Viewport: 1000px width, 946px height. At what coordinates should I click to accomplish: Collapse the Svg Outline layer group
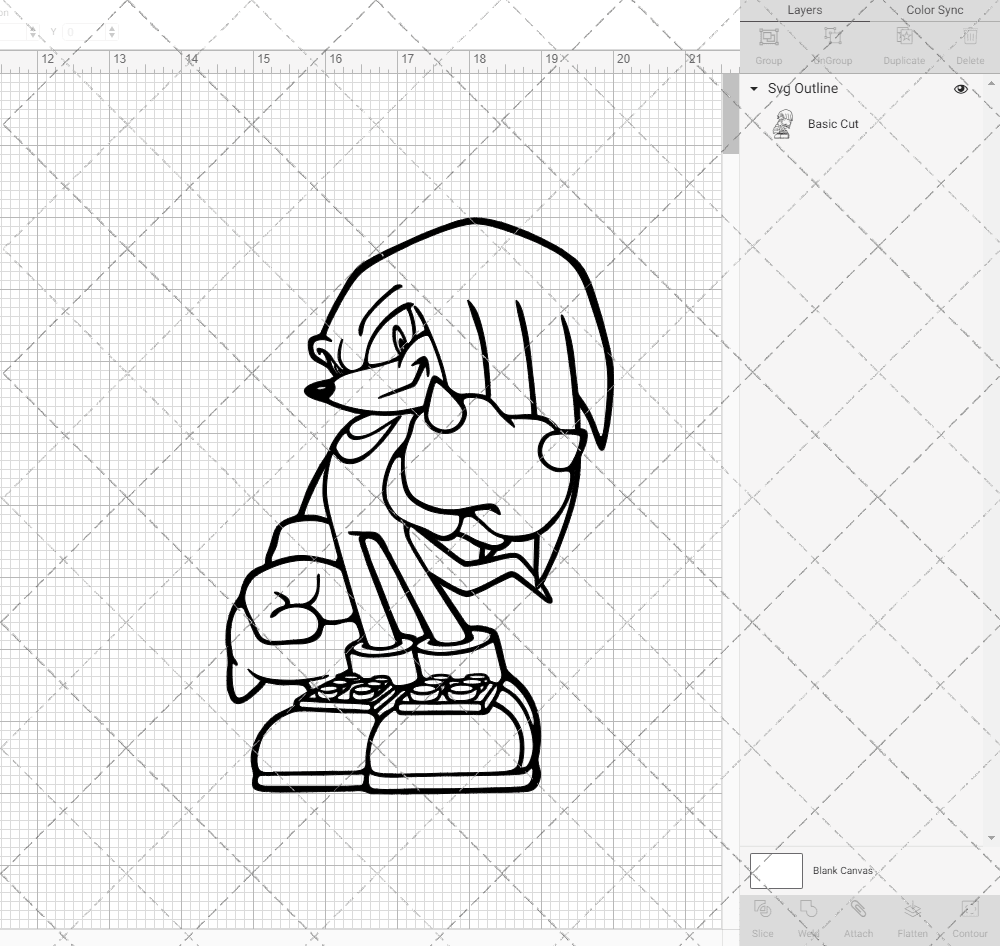pyautogui.click(x=753, y=89)
